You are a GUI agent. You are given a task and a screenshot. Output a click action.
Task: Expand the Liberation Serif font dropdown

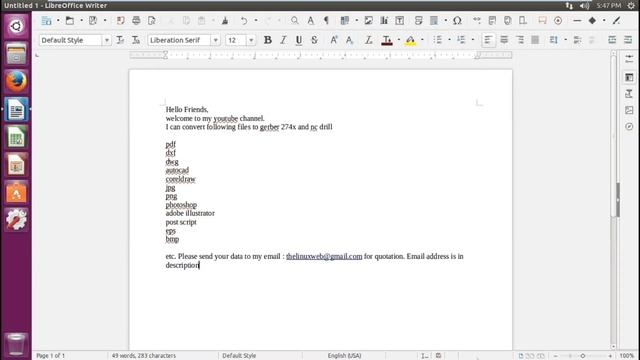pos(215,40)
